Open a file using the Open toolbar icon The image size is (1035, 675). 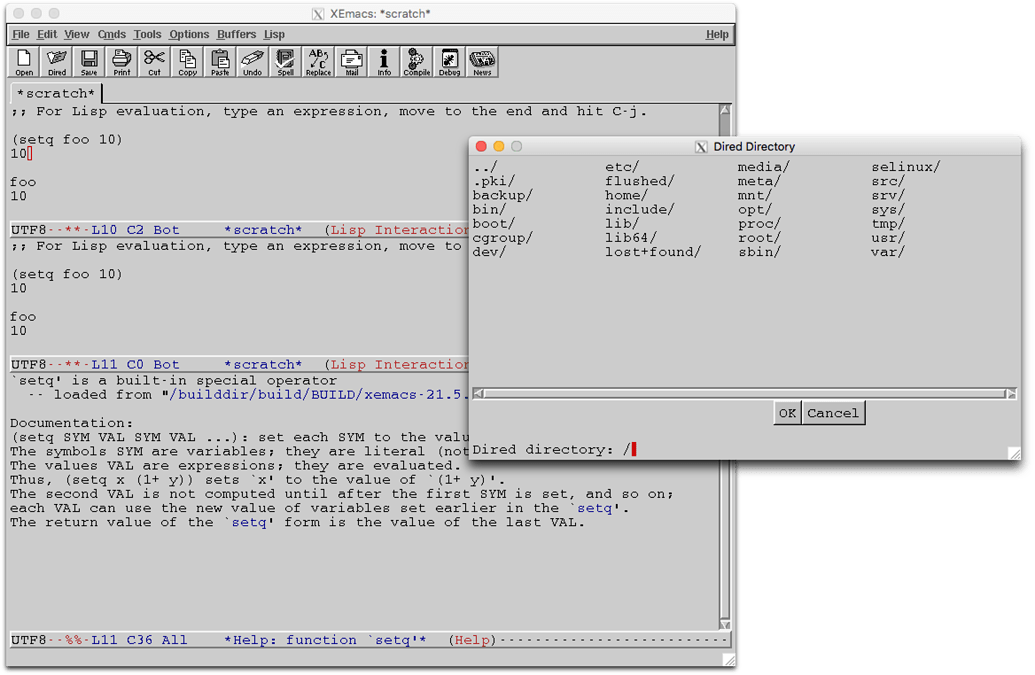(x=23, y=61)
